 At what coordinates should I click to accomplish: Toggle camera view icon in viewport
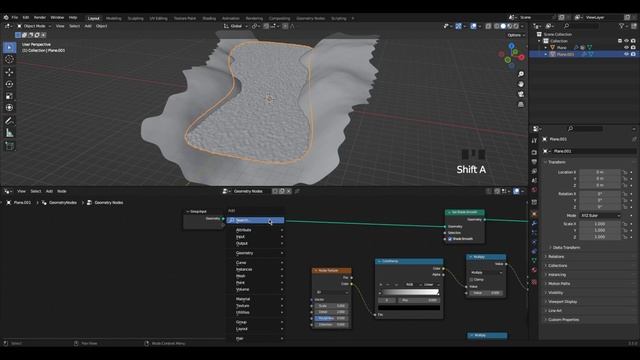point(521,94)
